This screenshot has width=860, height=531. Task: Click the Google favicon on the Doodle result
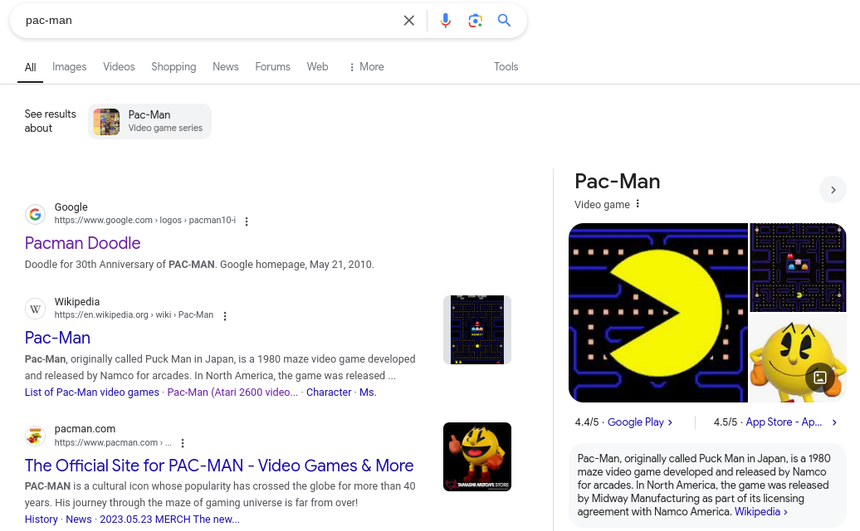tap(35, 214)
